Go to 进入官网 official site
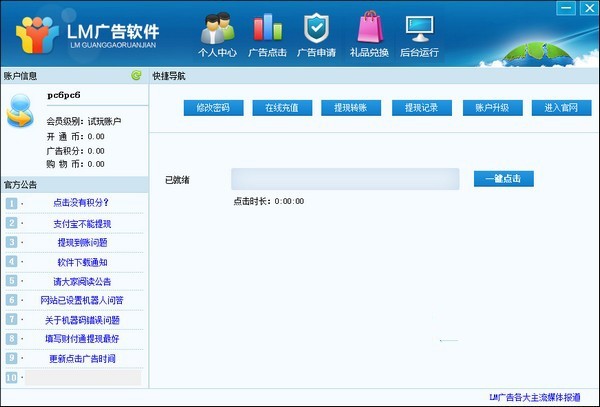 (561, 108)
